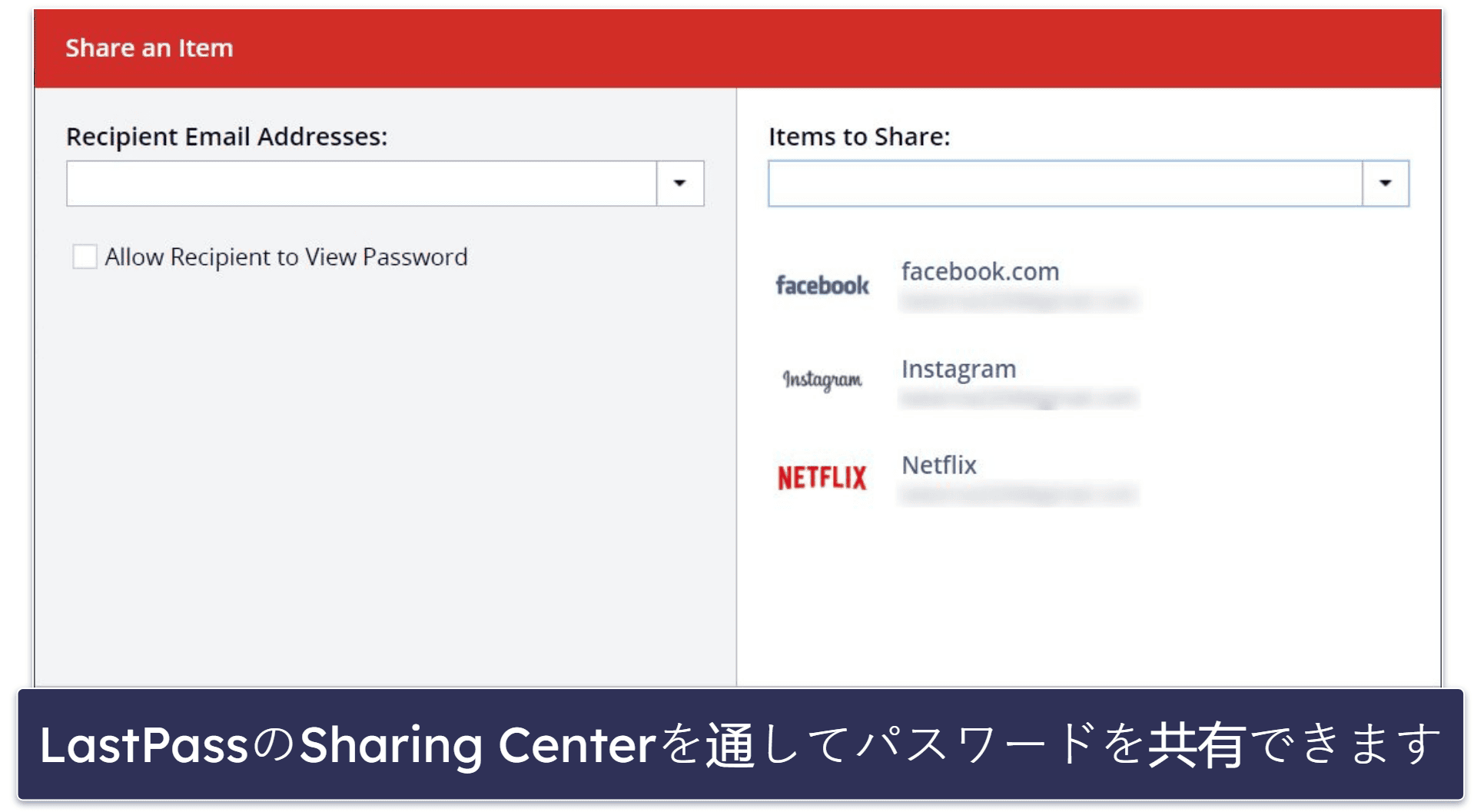
Task: Click the Netflix logo icon
Action: click(822, 477)
